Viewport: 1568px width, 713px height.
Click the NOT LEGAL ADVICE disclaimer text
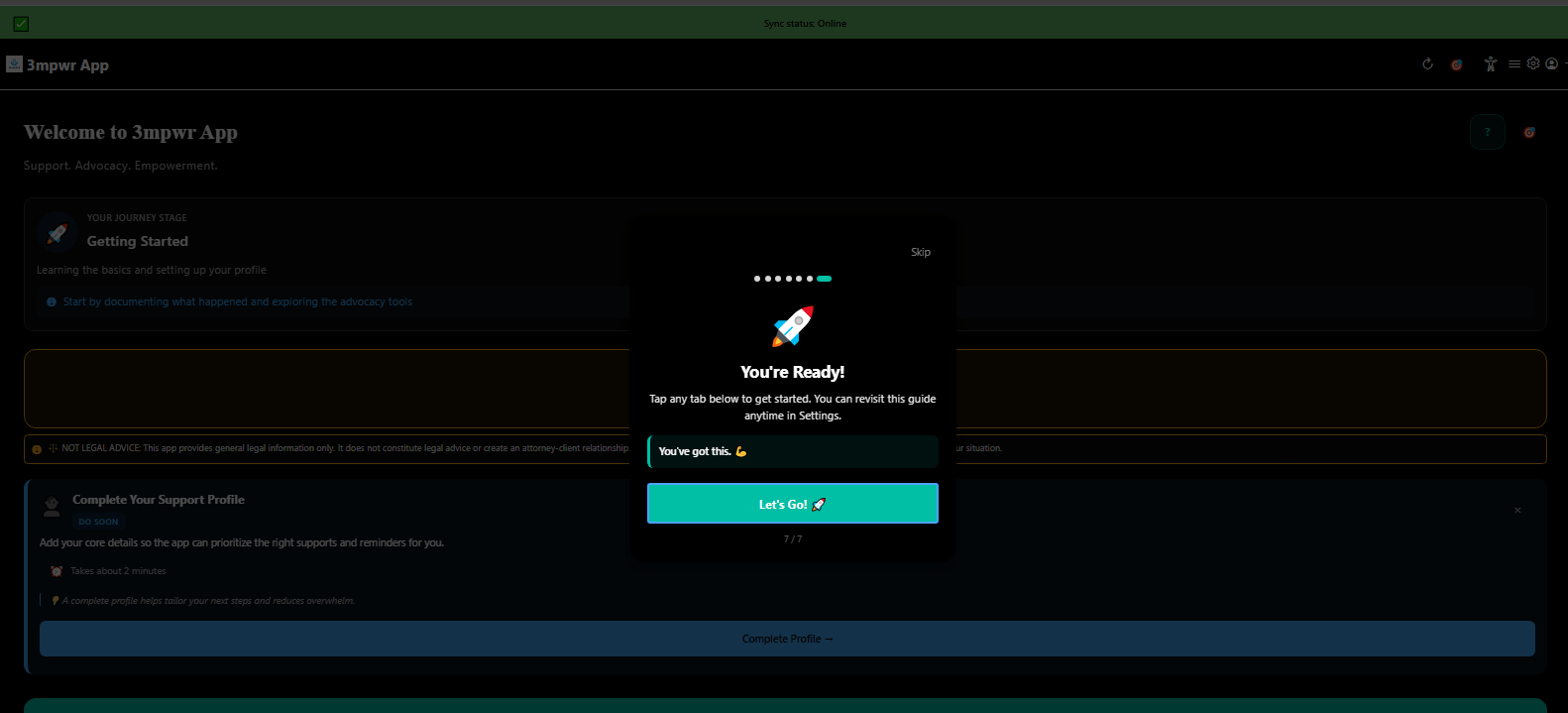pyautogui.click(x=345, y=448)
